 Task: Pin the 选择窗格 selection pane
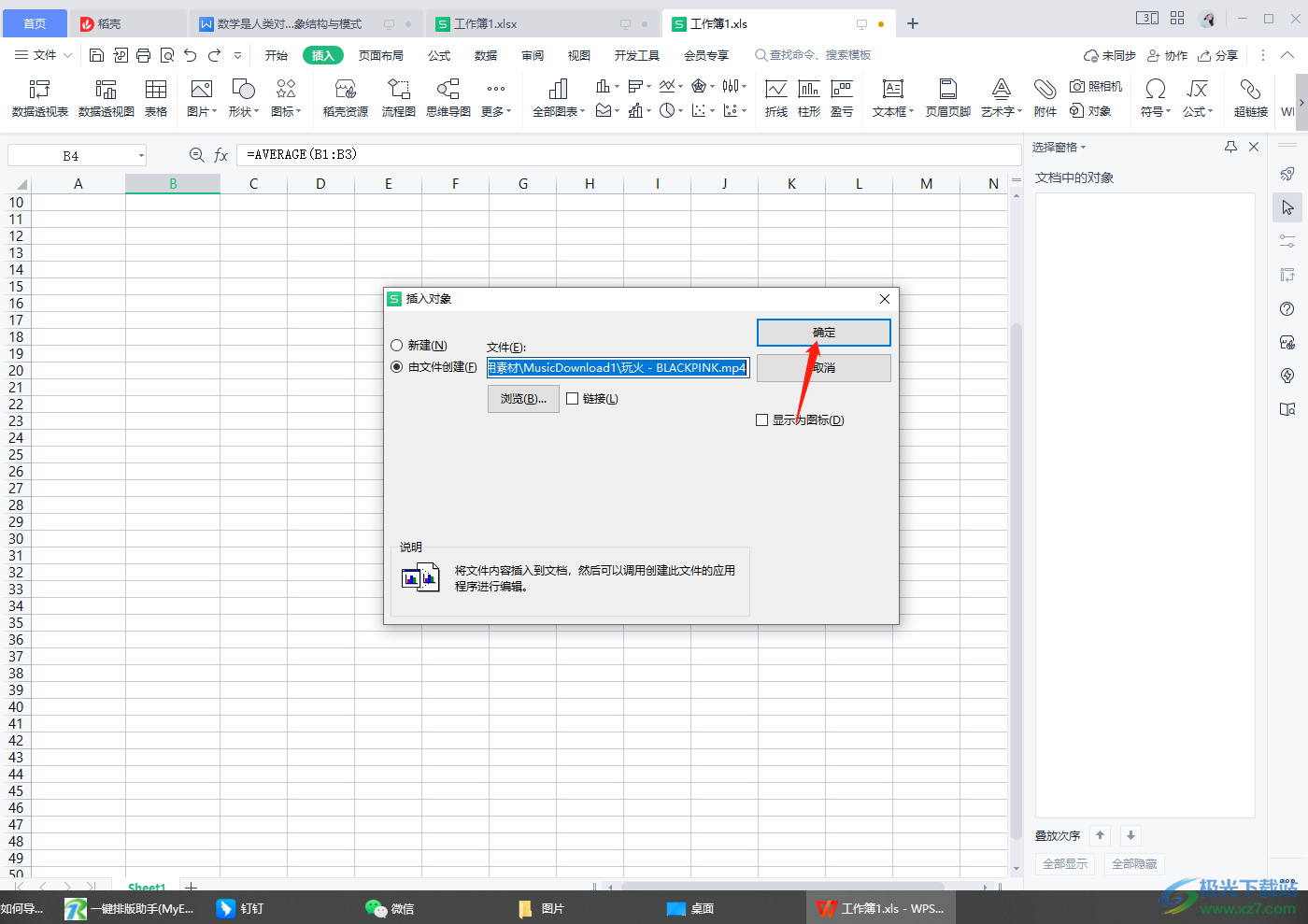tap(1230, 147)
